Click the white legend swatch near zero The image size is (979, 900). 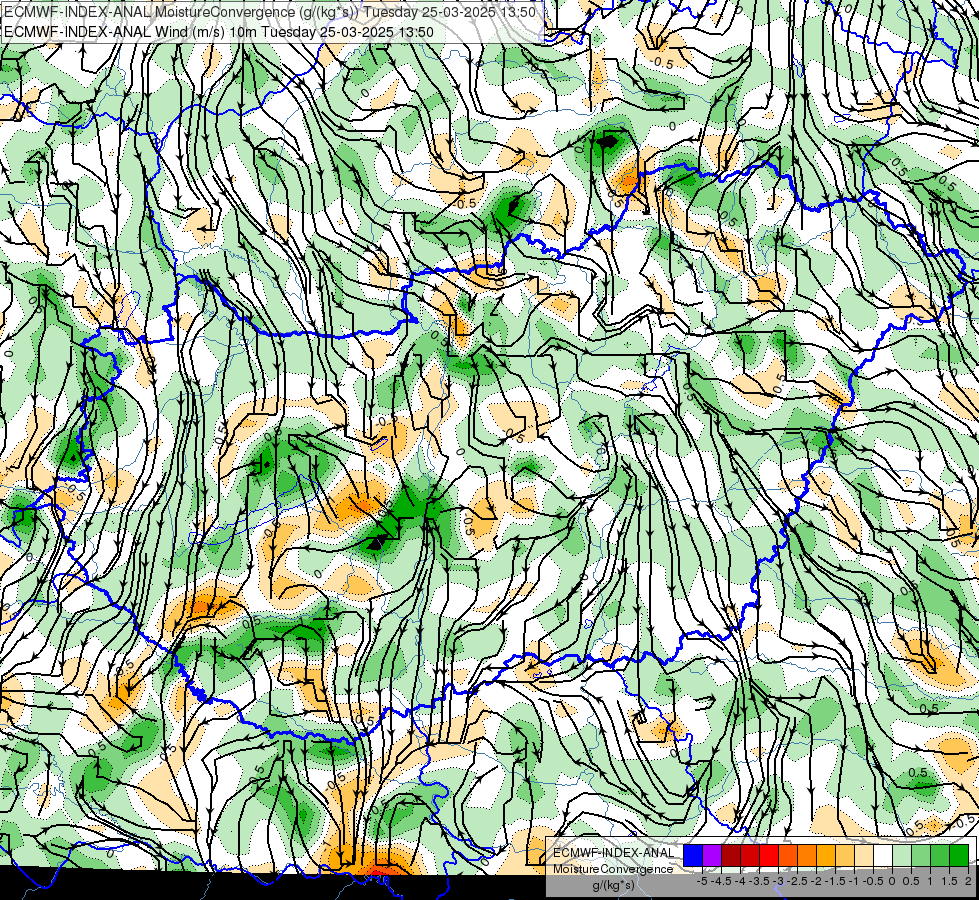[883, 855]
